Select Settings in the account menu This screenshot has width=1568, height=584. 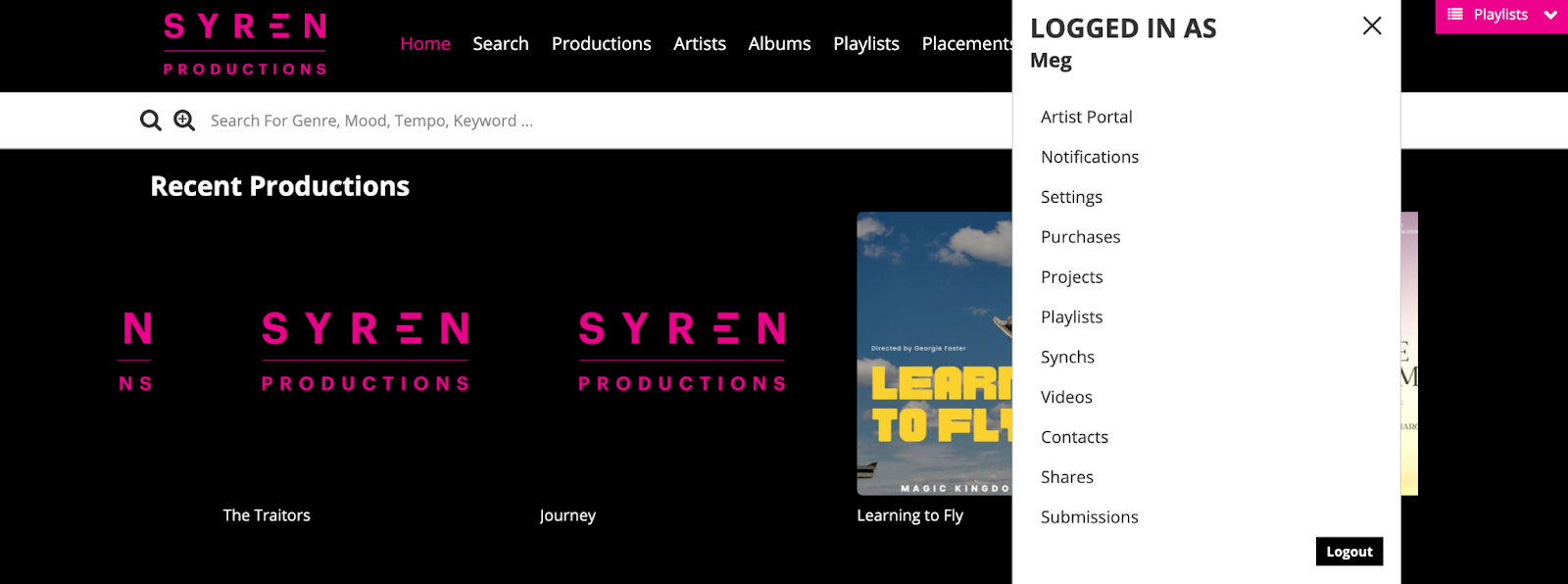1071,197
